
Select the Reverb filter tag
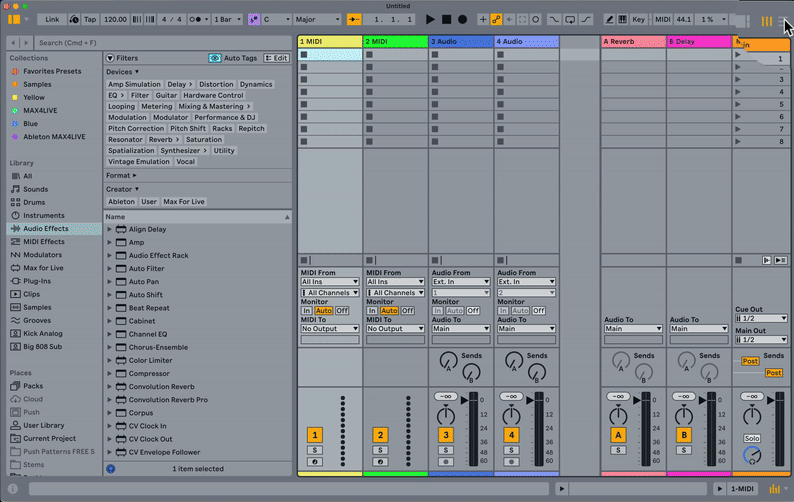point(160,140)
